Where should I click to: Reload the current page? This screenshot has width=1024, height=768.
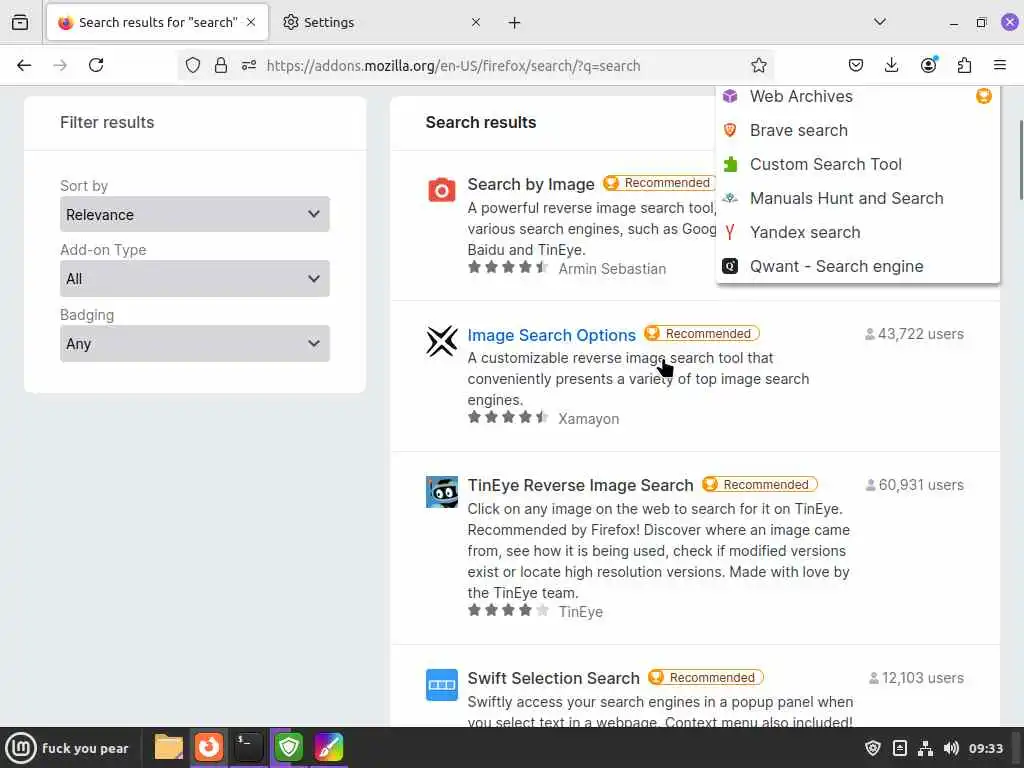(96, 65)
